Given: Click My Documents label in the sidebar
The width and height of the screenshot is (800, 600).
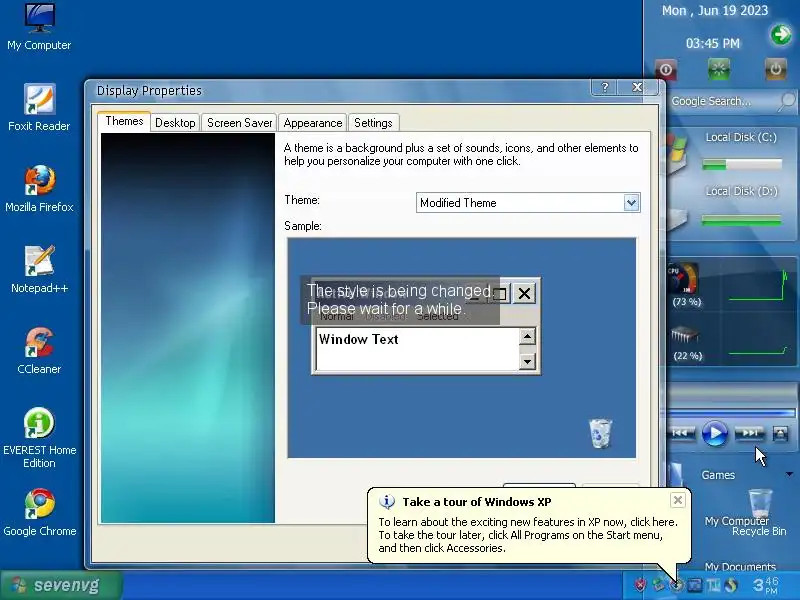Looking at the screenshot, I should tap(740, 566).
